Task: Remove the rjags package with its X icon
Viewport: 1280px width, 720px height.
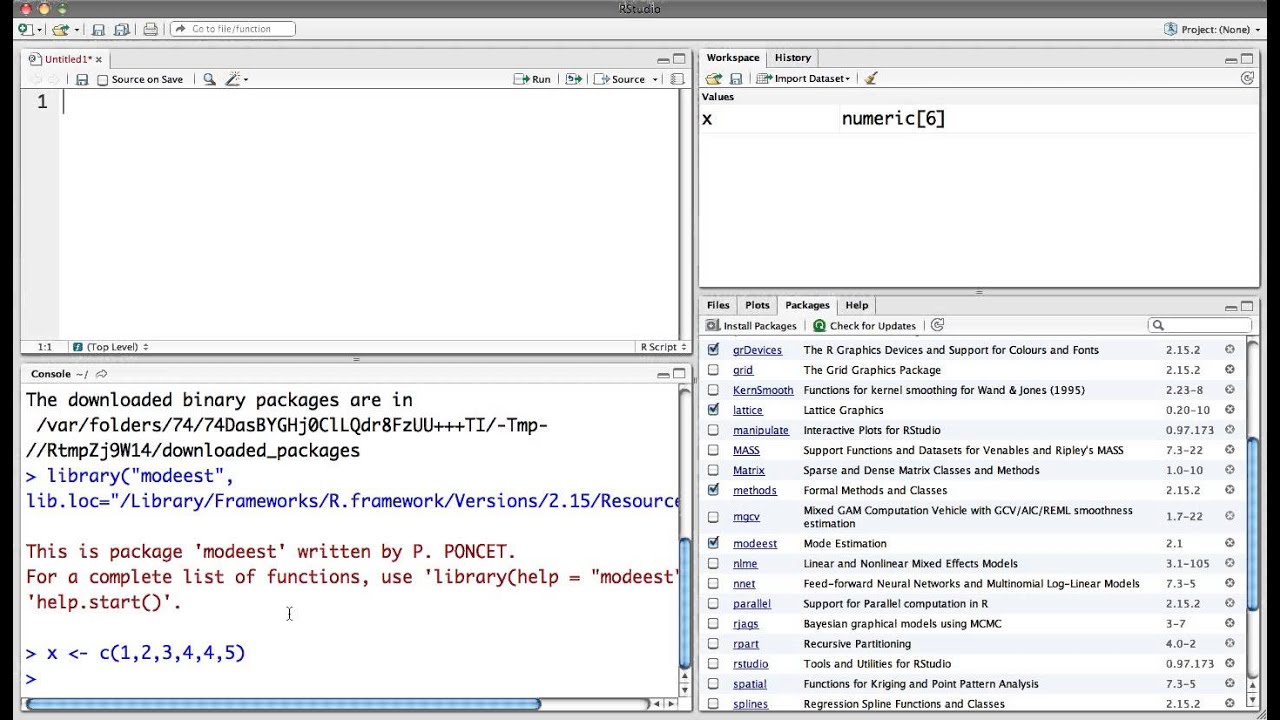Action: coord(1230,623)
